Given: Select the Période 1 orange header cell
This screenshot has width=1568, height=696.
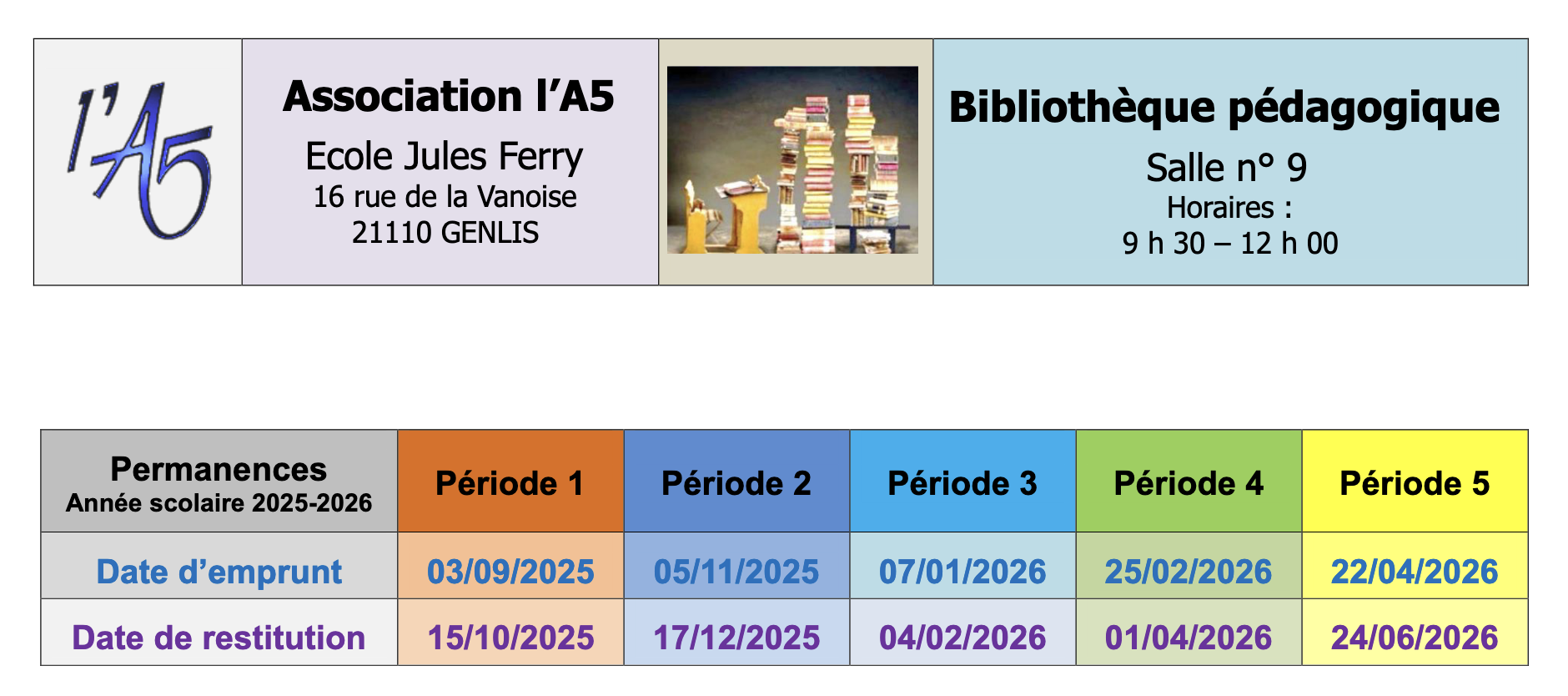Looking at the screenshot, I should 510,482.
